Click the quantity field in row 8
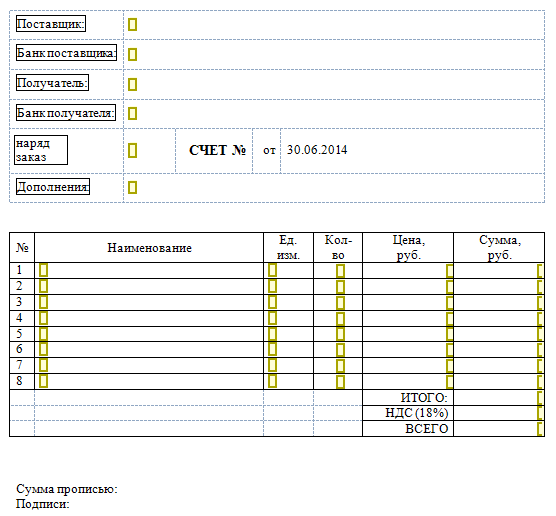Image resolution: width=556 pixels, height=516 pixels. [340, 382]
